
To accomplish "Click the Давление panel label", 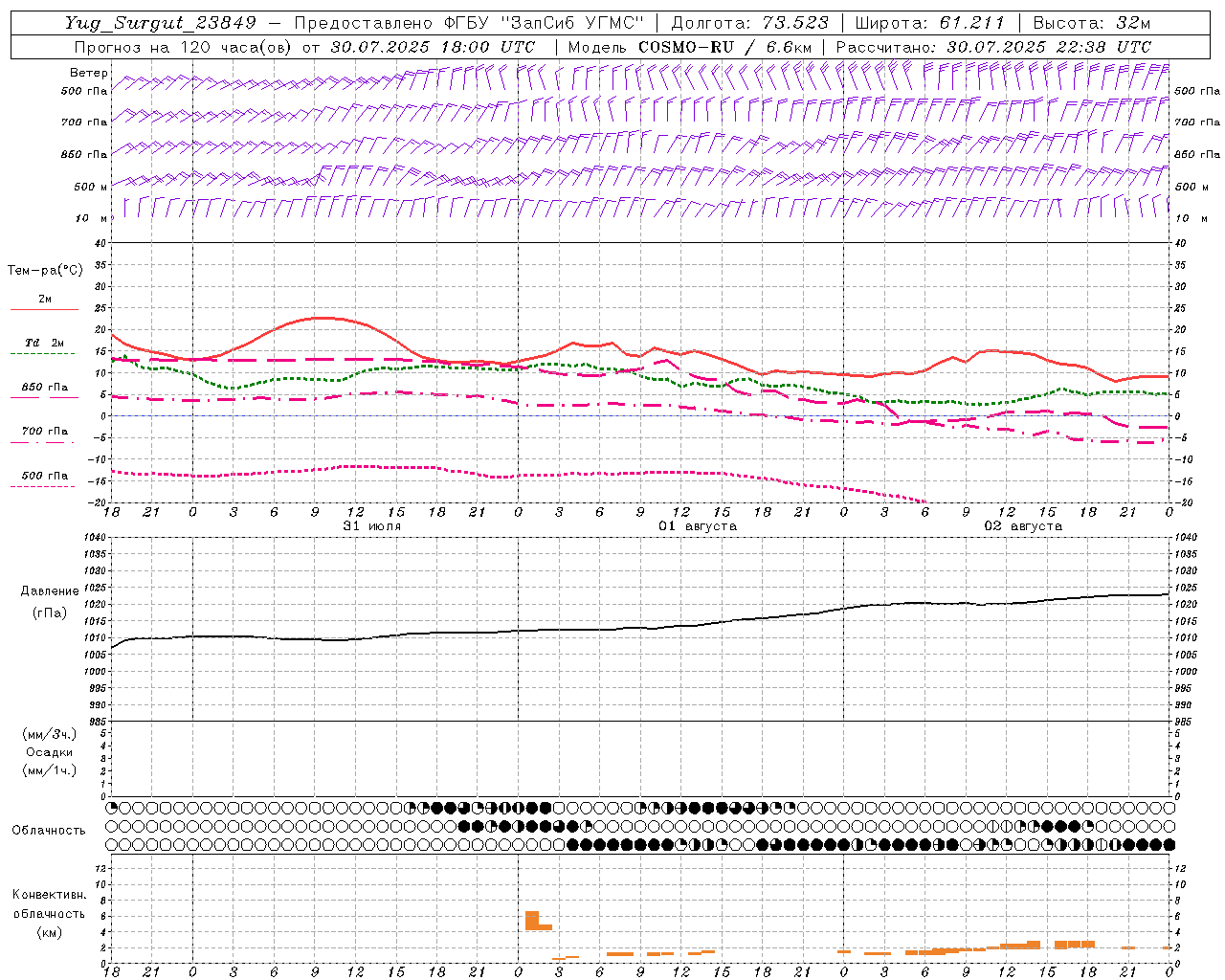I will 50,591.
